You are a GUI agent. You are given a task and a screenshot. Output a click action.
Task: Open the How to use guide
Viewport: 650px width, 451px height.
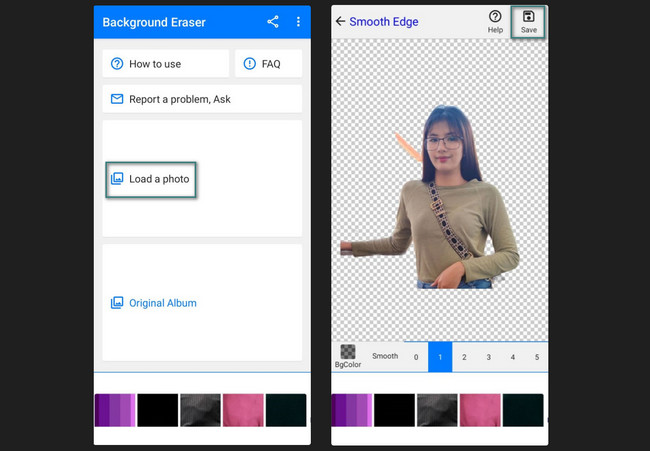[165, 64]
